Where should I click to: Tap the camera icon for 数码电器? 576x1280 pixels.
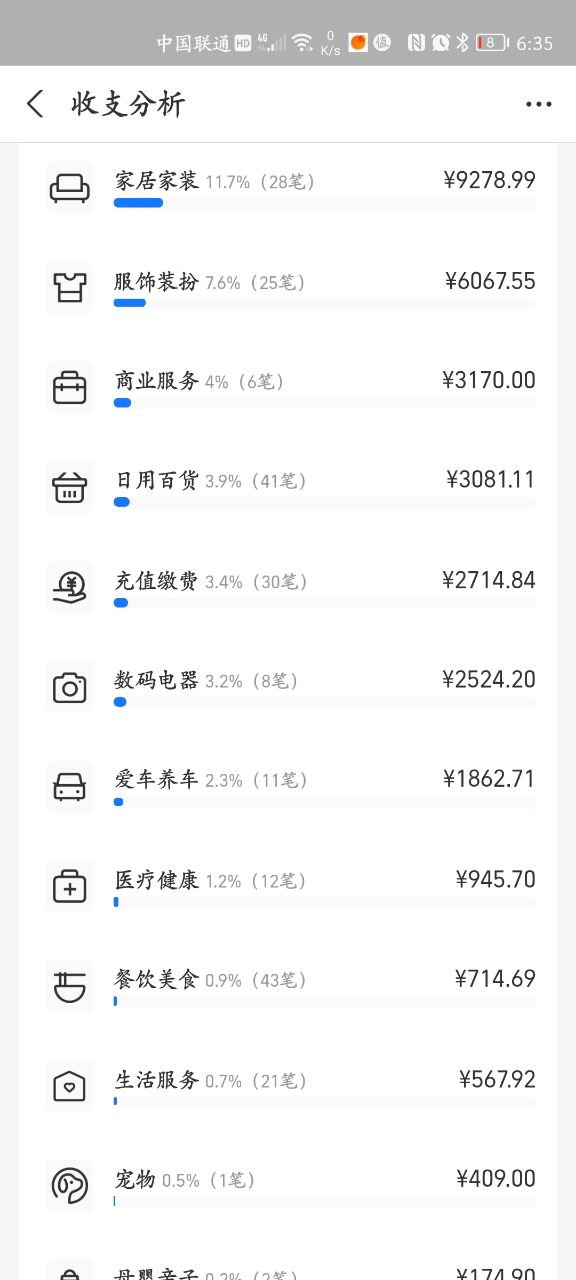[69, 687]
